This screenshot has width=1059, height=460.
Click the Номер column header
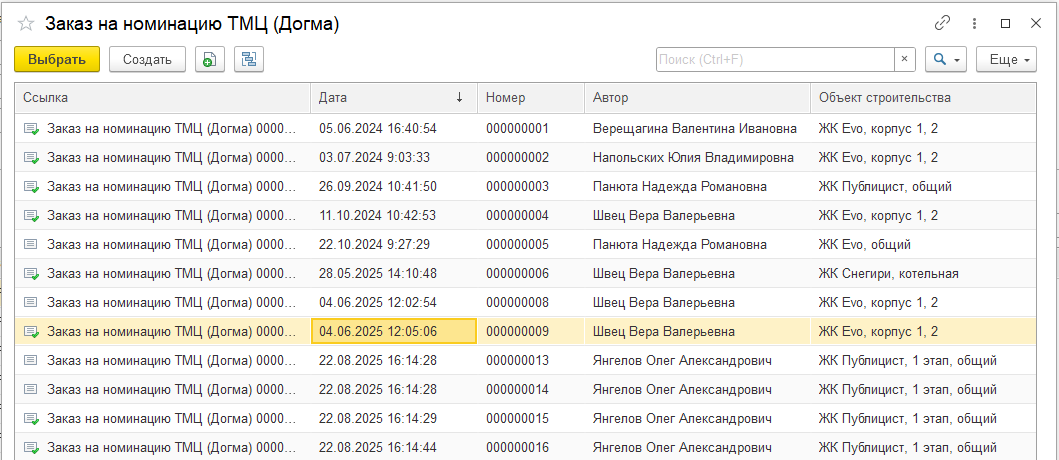click(x=530, y=98)
